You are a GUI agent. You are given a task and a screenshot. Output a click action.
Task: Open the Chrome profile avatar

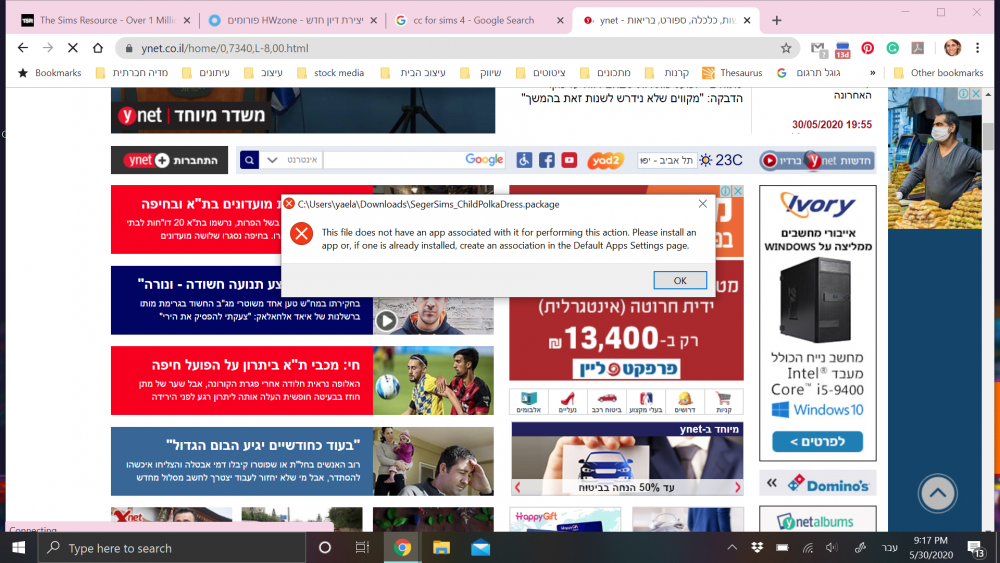point(952,48)
